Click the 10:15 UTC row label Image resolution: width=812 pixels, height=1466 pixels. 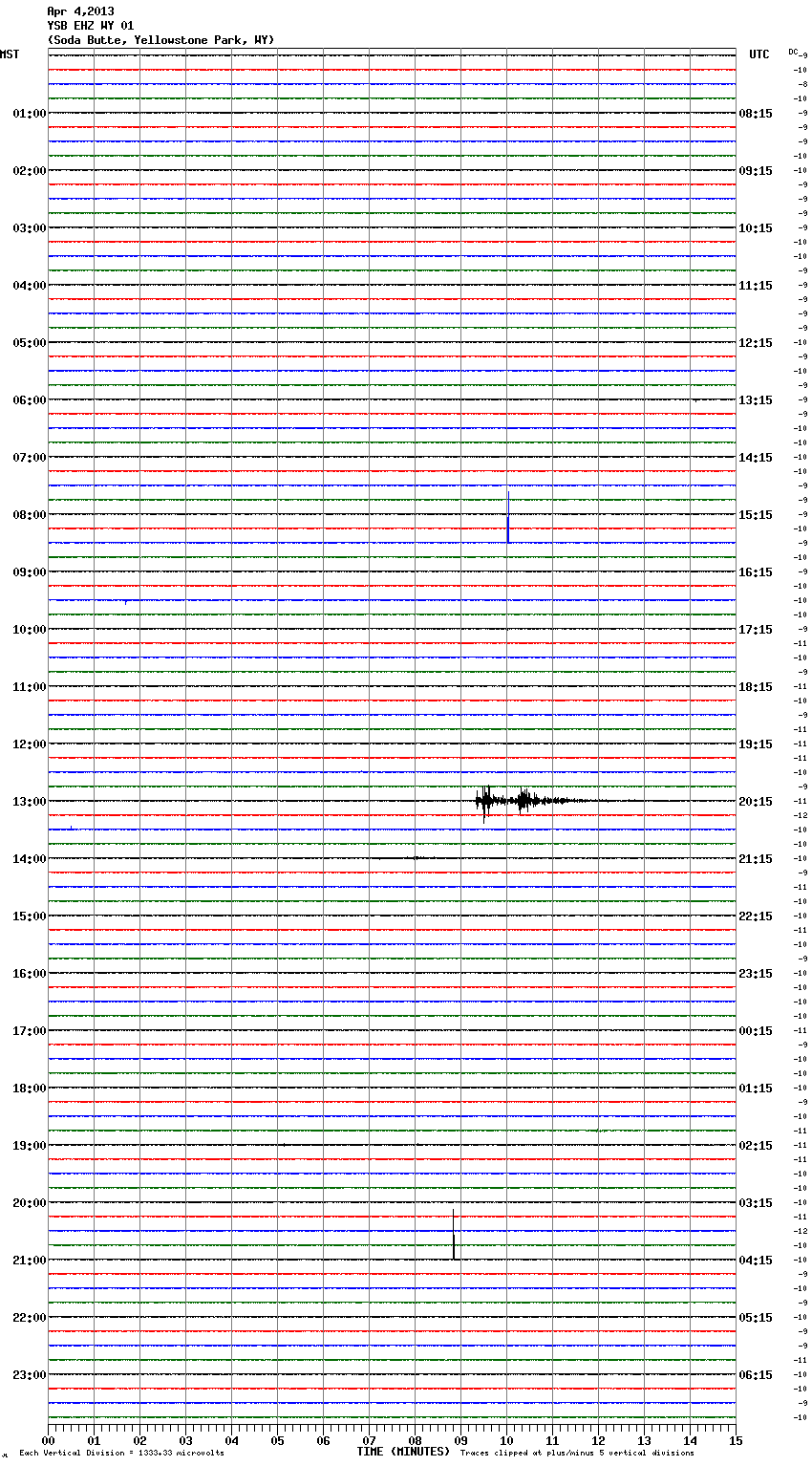(756, 228)
